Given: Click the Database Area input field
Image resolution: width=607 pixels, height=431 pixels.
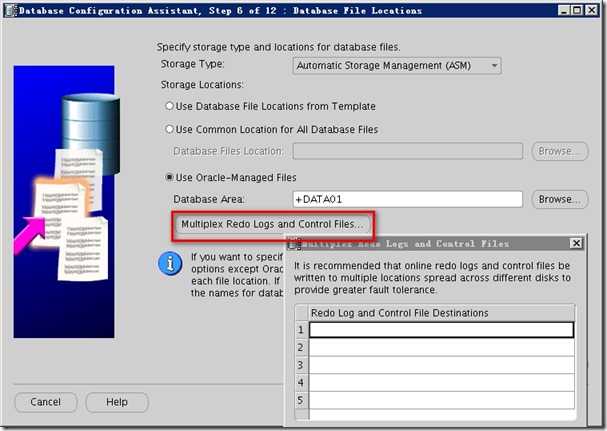Looking at the screenshot, I should point(408,199).
